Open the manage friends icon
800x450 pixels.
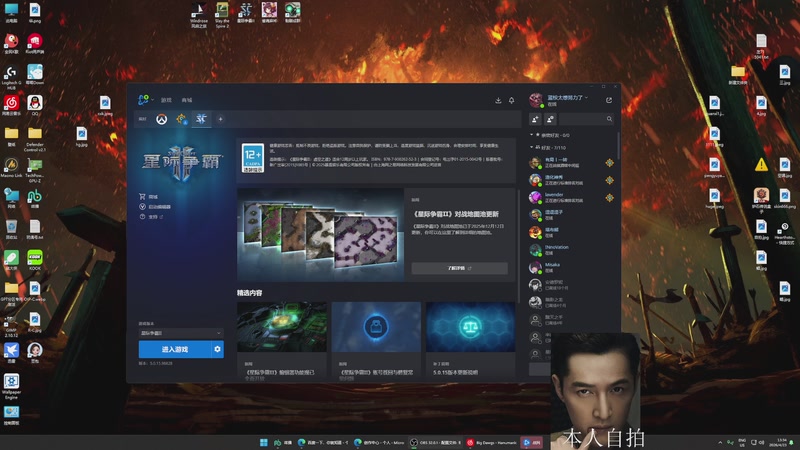pos(551,119)
